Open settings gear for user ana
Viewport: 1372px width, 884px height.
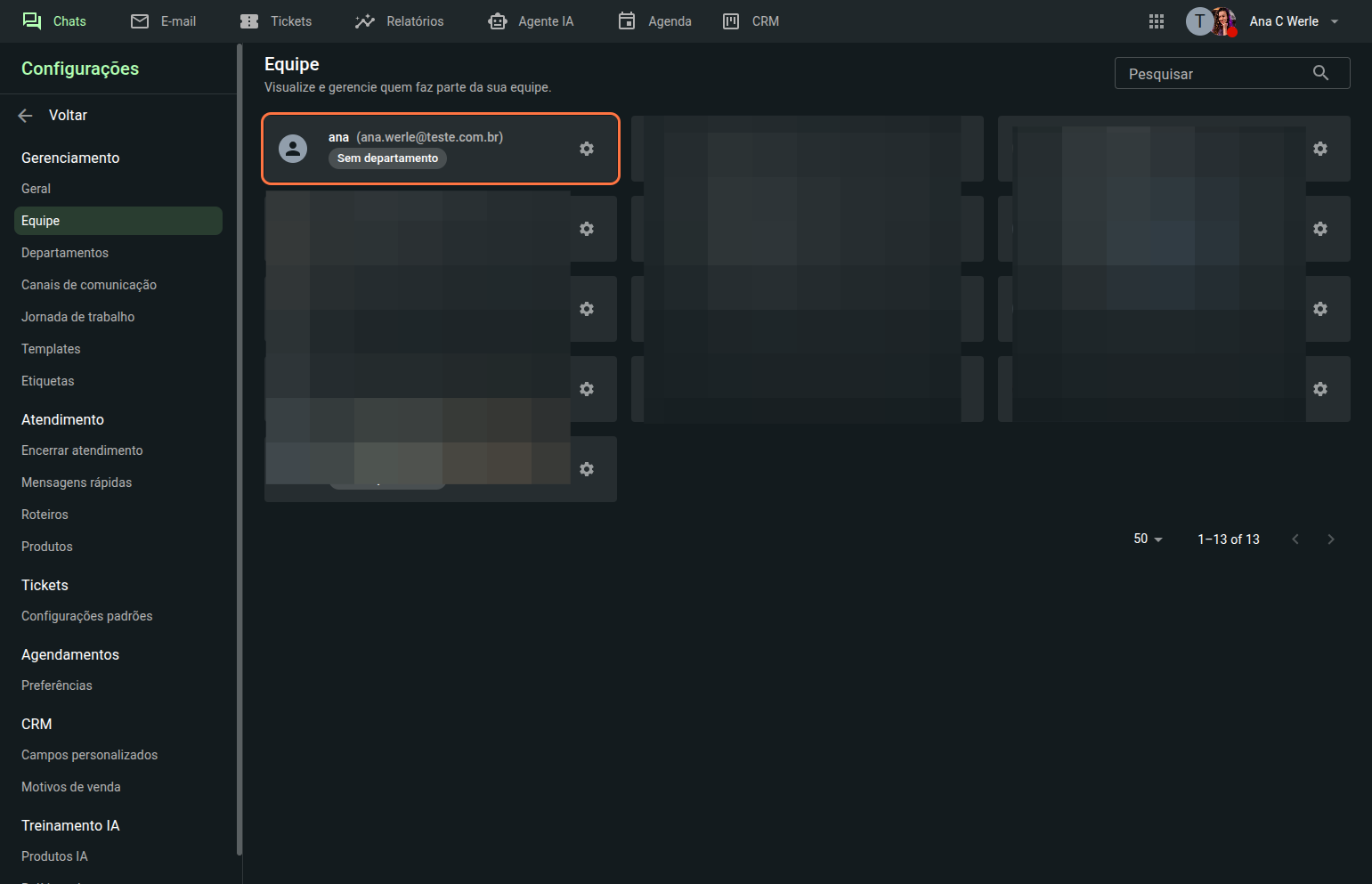(586, 149)
